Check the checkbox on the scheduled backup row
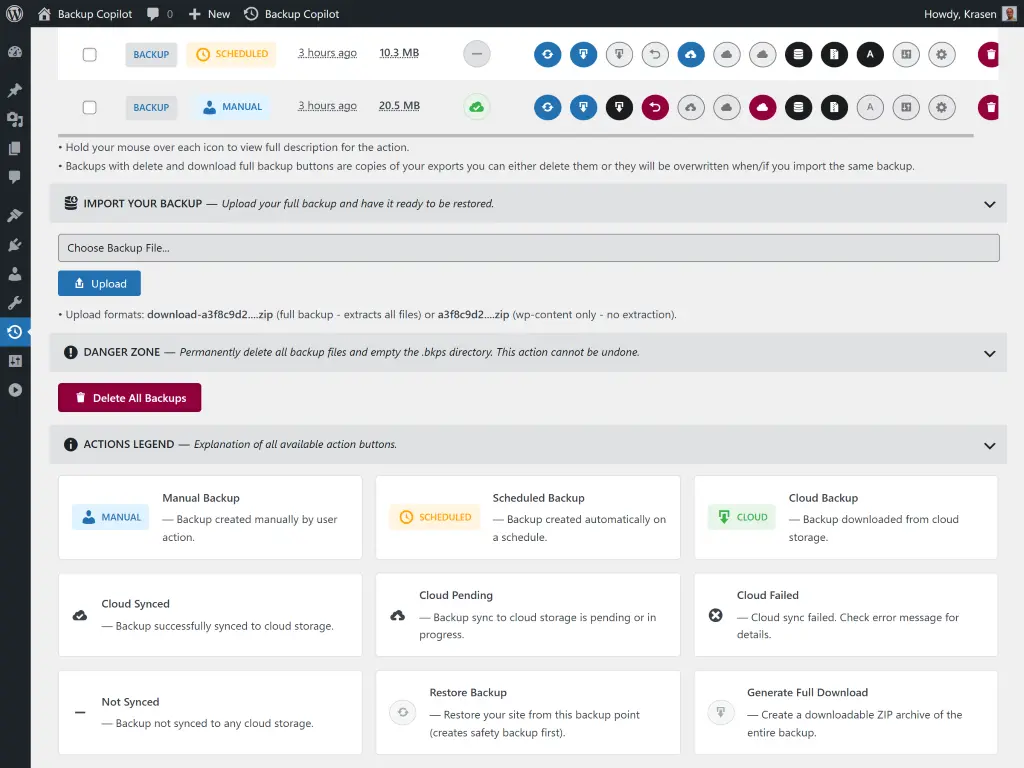 [89, 54]
